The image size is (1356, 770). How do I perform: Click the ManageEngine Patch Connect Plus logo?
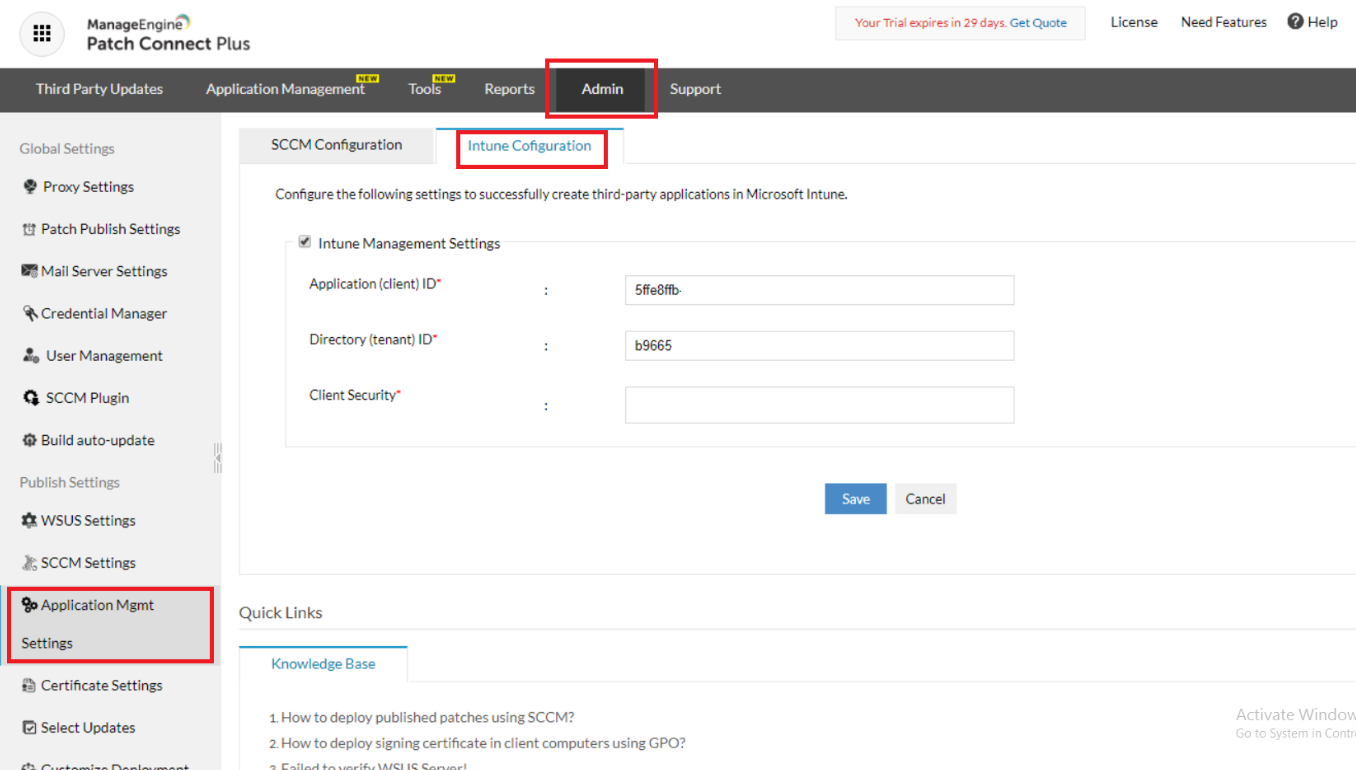(168, 34)
